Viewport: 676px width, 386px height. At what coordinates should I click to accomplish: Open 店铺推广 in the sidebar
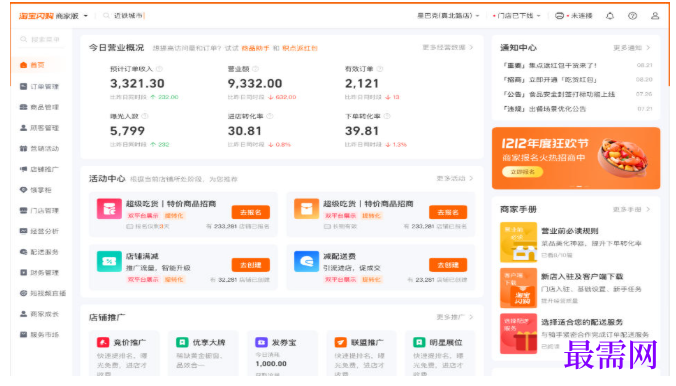[39, 169]
